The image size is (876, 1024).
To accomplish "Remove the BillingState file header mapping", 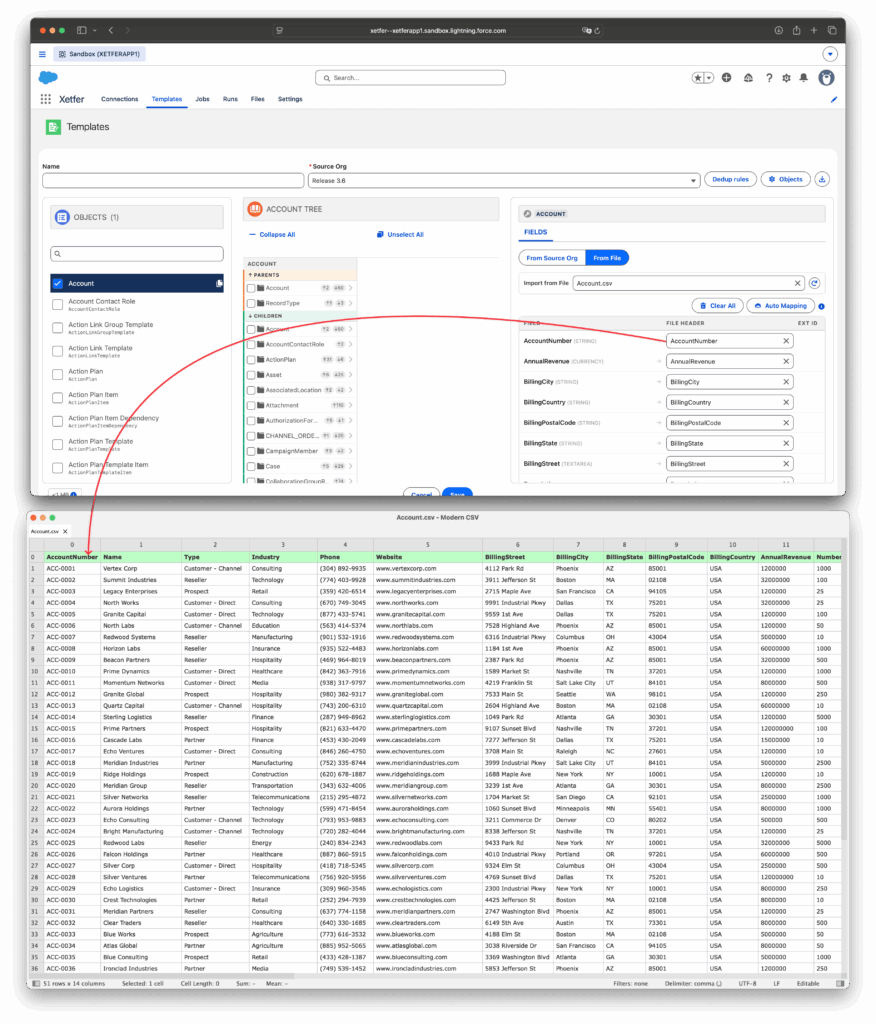I will (x=786, y=443).
